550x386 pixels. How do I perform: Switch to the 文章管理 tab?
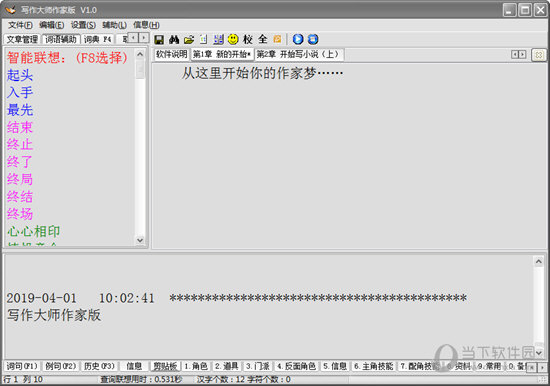22,39
